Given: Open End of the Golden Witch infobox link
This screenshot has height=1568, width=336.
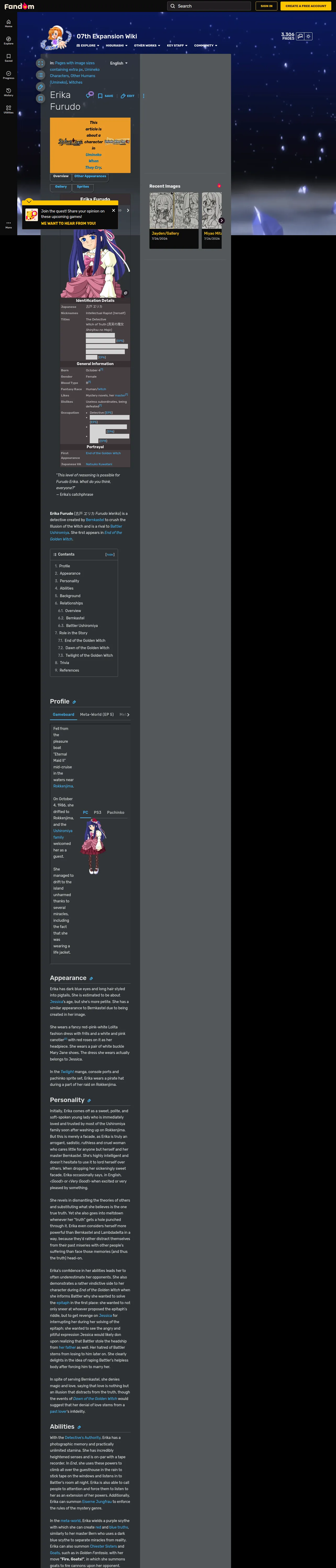Looking at the screenshot, I should click(x=103, y=453).
